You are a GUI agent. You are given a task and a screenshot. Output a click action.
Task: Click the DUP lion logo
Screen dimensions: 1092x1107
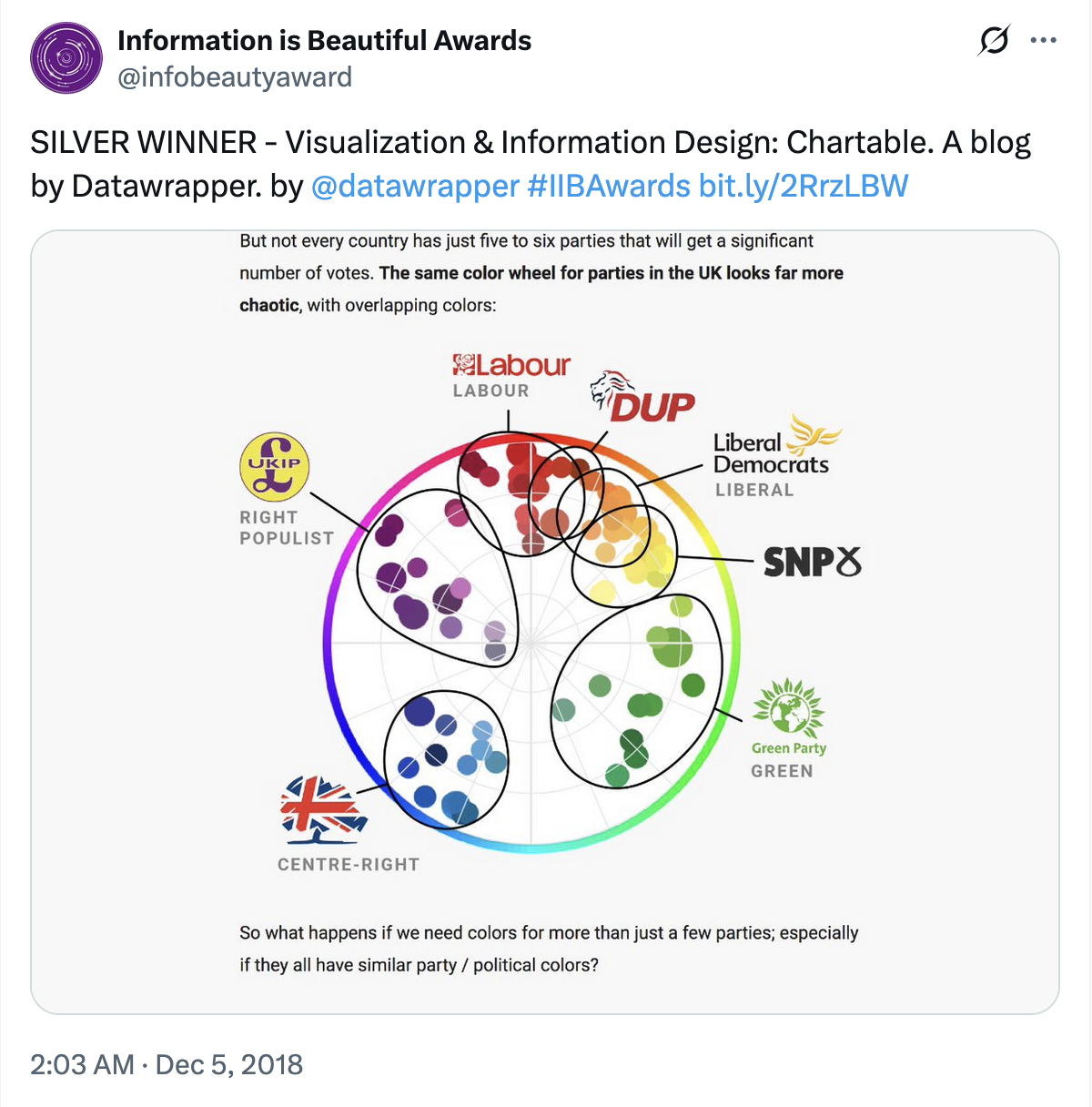(613, 389)
